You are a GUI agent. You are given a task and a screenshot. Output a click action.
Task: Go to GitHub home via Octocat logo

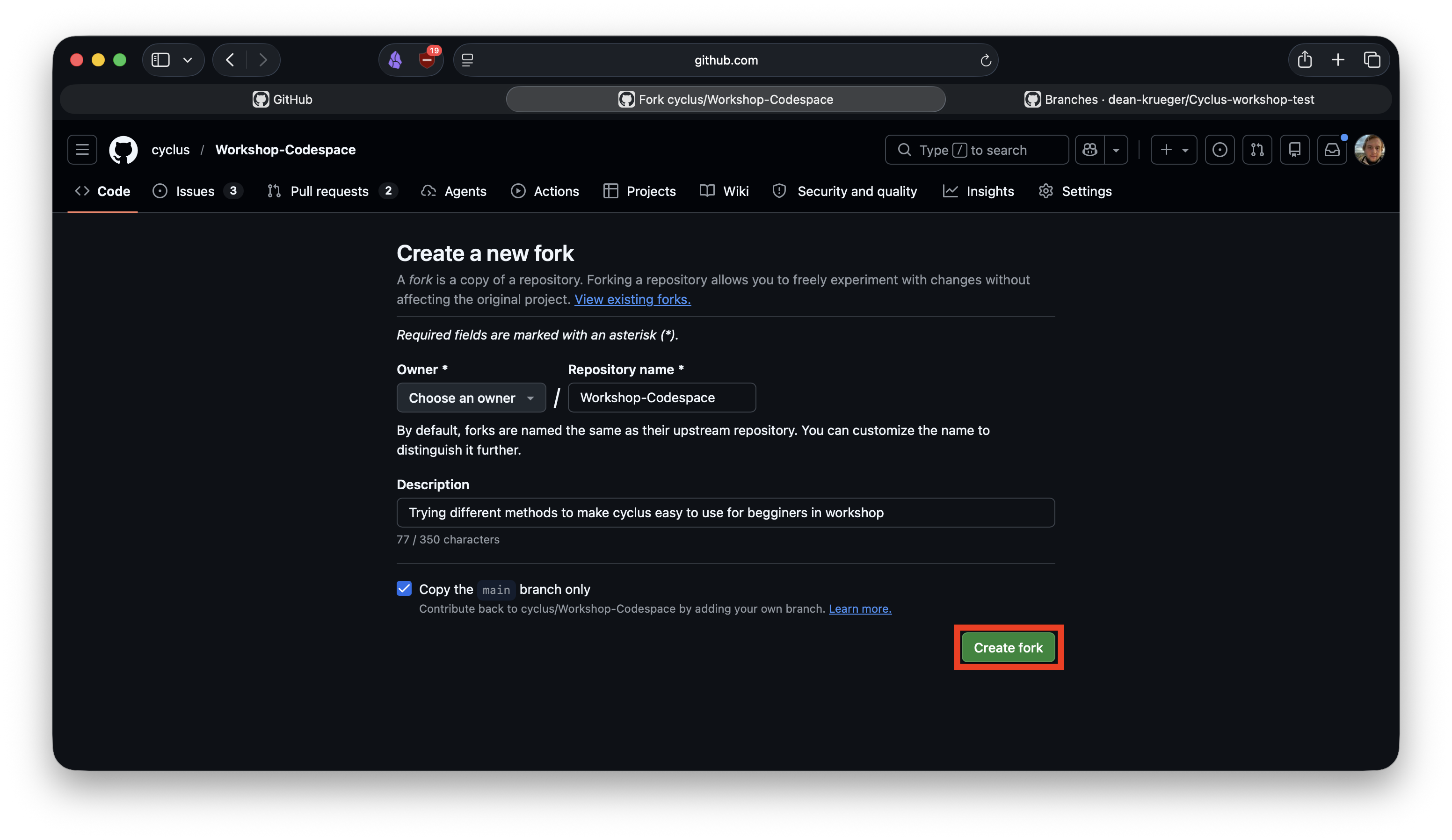pos(123,150)
